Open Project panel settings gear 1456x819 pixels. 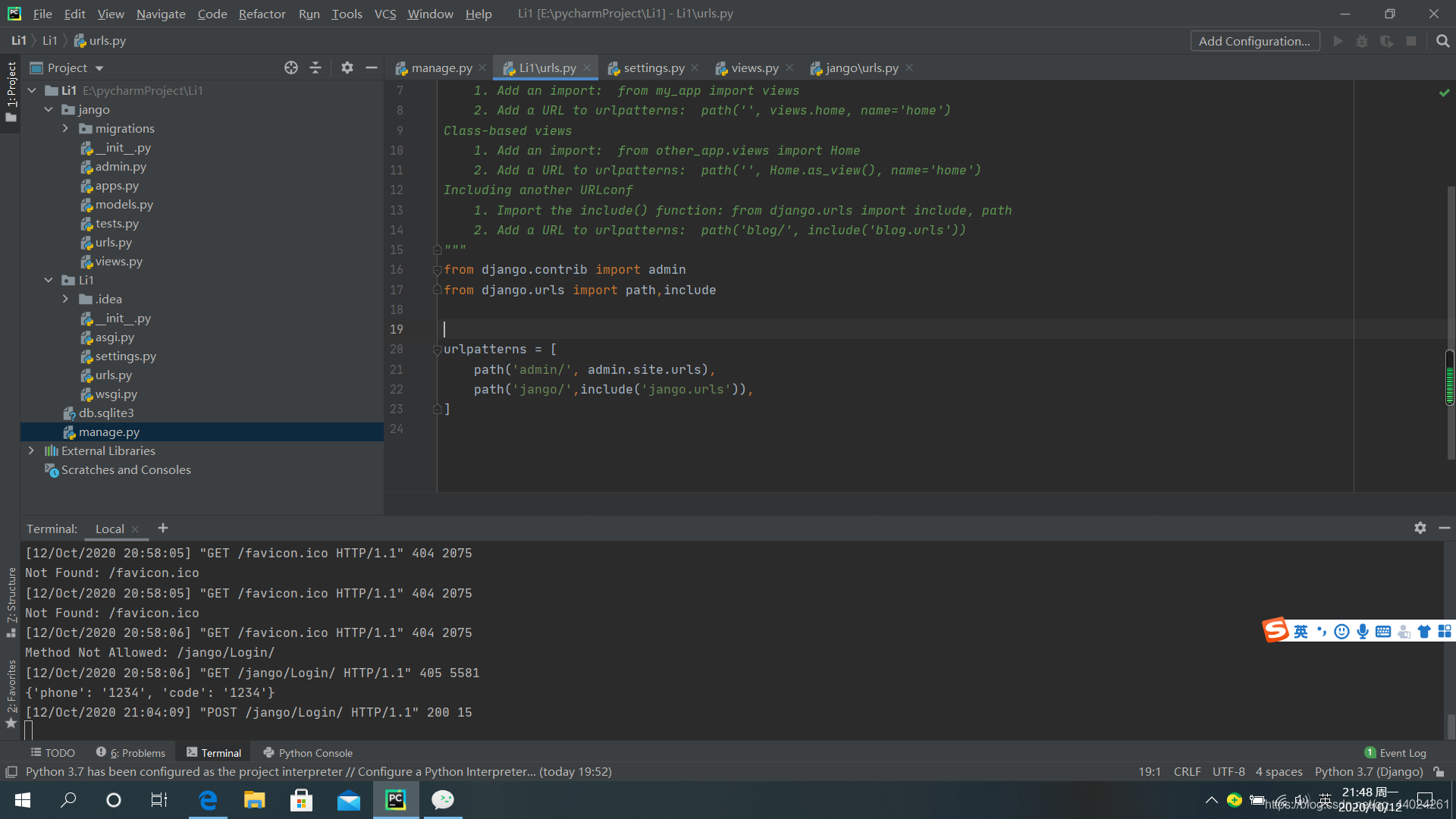[347, 68]
